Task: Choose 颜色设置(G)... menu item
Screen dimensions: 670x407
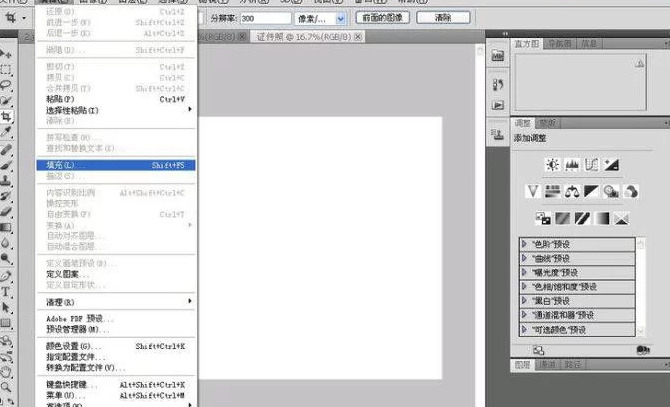Action: click(116, 346)
